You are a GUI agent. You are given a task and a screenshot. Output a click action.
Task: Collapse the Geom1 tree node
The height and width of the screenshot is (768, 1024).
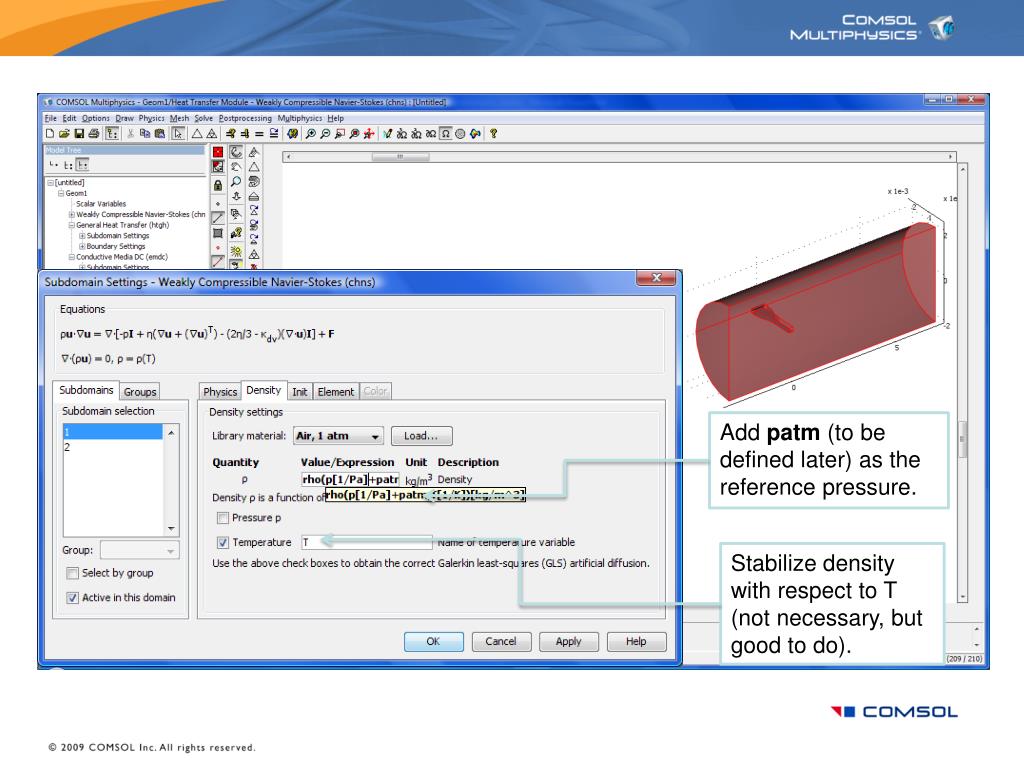(x=61, y=193)
